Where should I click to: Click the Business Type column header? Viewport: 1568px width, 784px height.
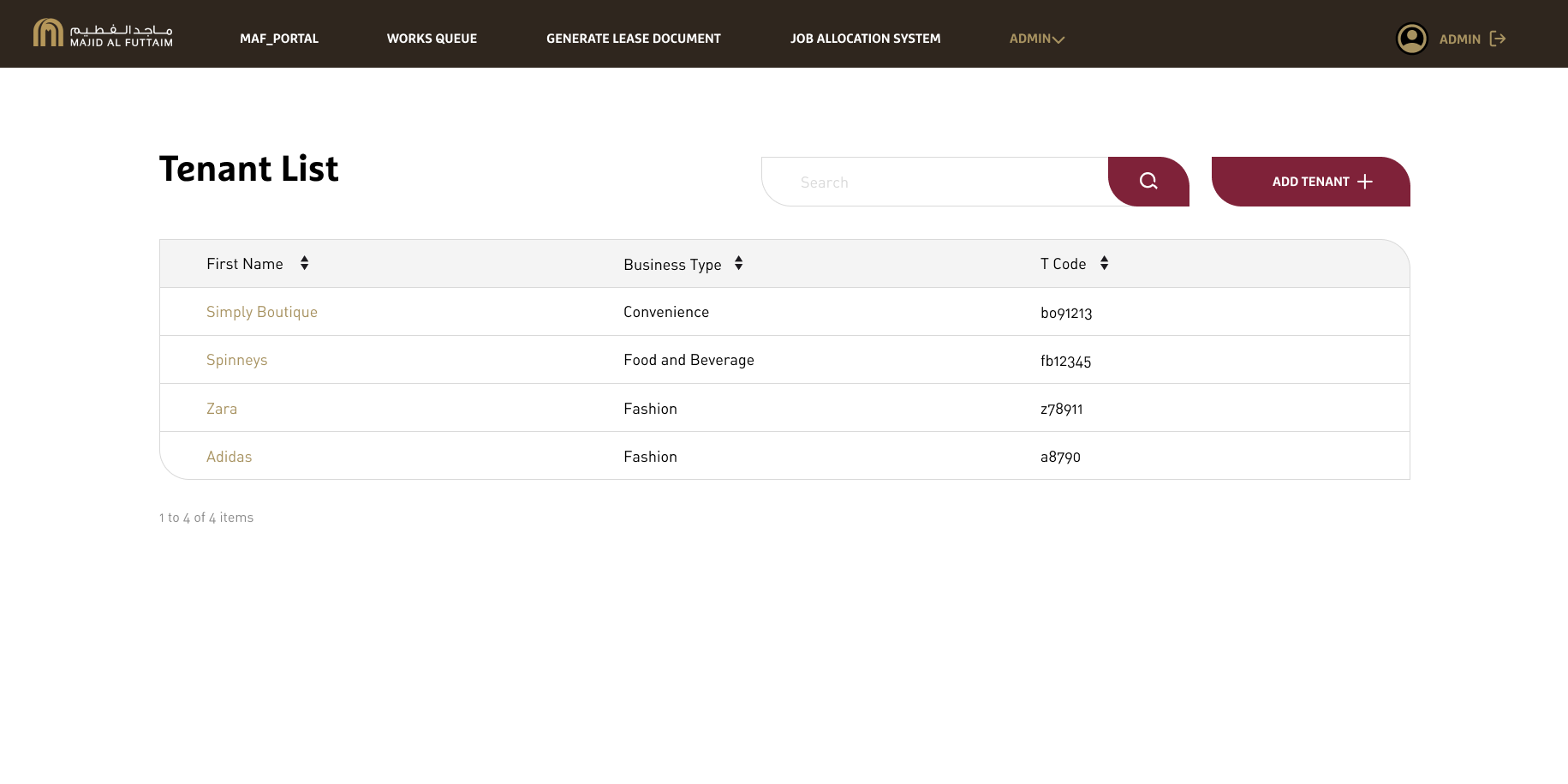tap(672, 265)
